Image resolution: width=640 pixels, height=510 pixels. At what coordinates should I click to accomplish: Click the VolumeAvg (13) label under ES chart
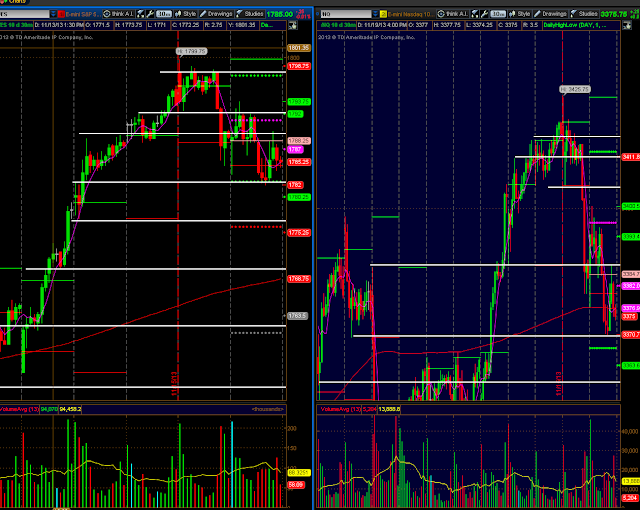coord(20,409)
